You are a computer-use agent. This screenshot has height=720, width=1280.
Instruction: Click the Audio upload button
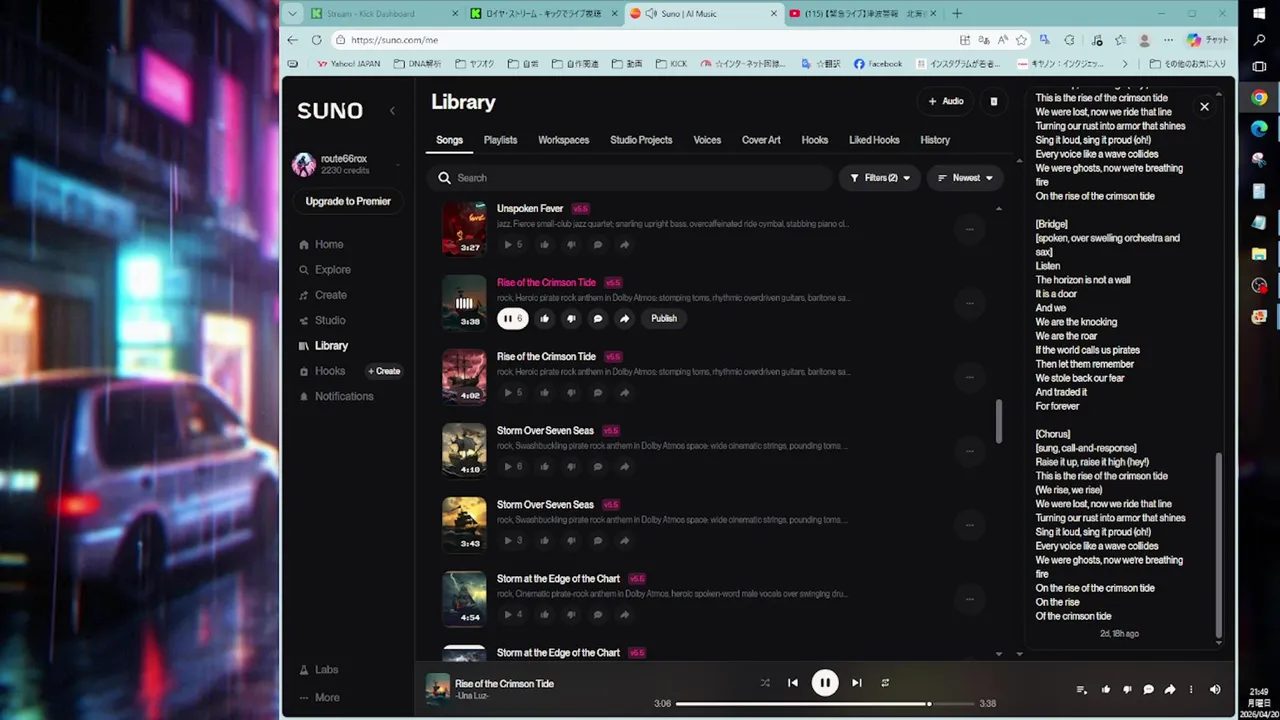click(946, 101)
